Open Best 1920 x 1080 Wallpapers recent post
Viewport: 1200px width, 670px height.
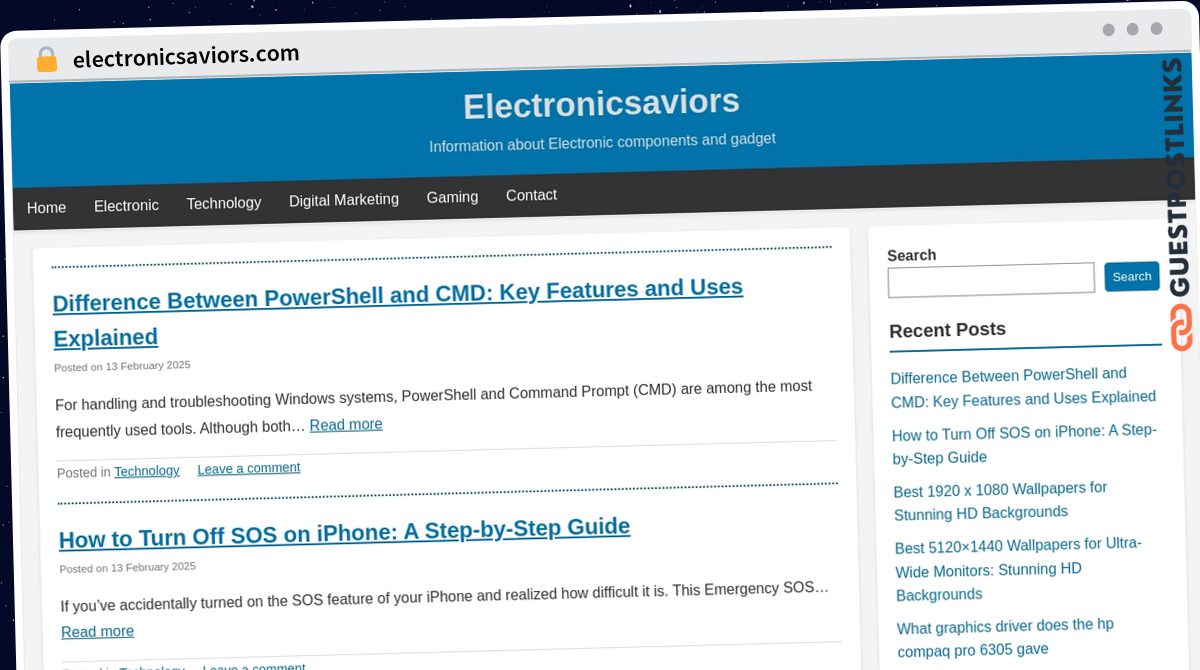1000,501
